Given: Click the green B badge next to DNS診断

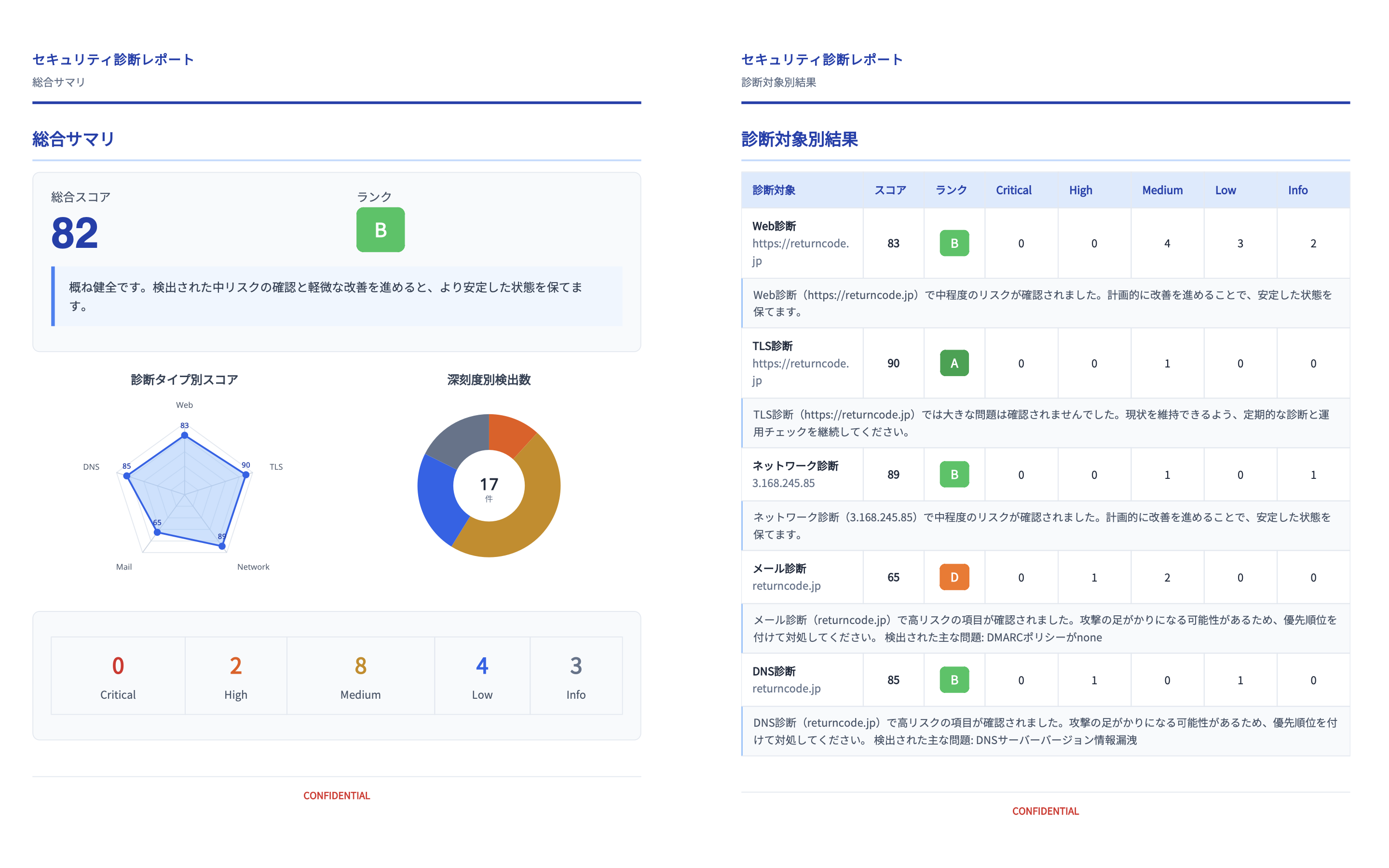Looking at the screenshot, I should point(953,680).
